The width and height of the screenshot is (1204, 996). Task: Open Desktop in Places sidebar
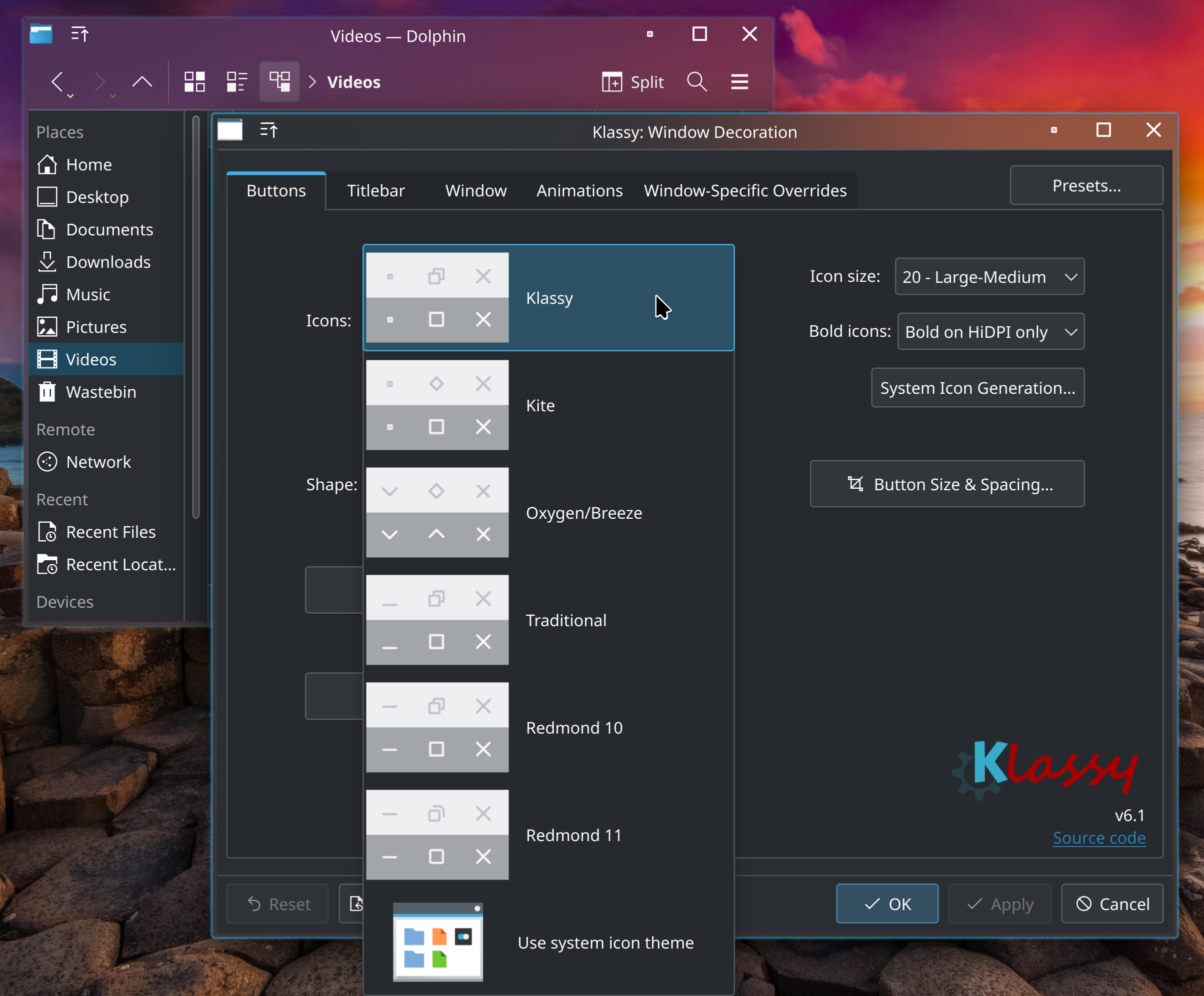tap(106, 197)
